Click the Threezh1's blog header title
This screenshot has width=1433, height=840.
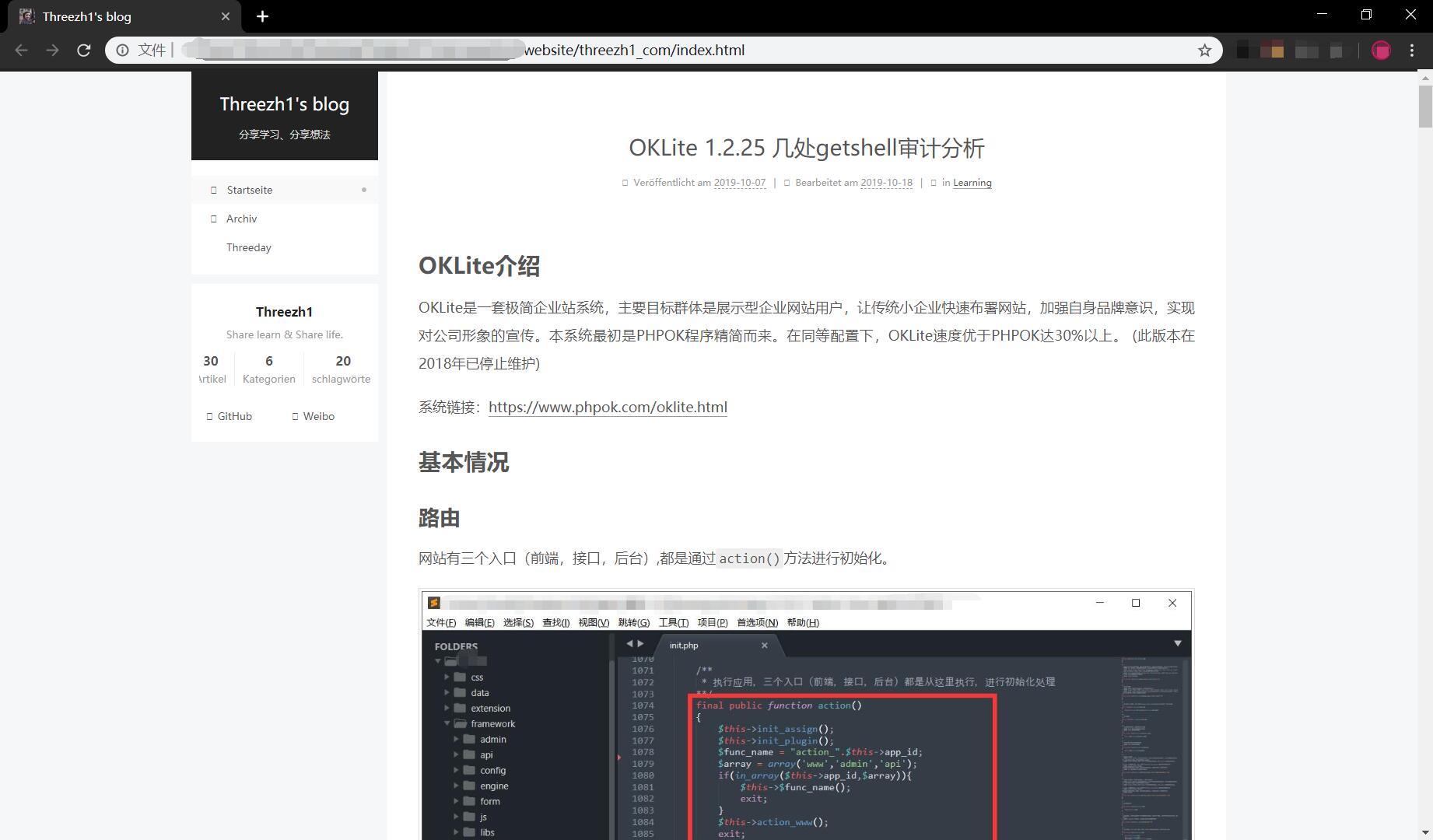pyautogui.click(x=285, y=104)
